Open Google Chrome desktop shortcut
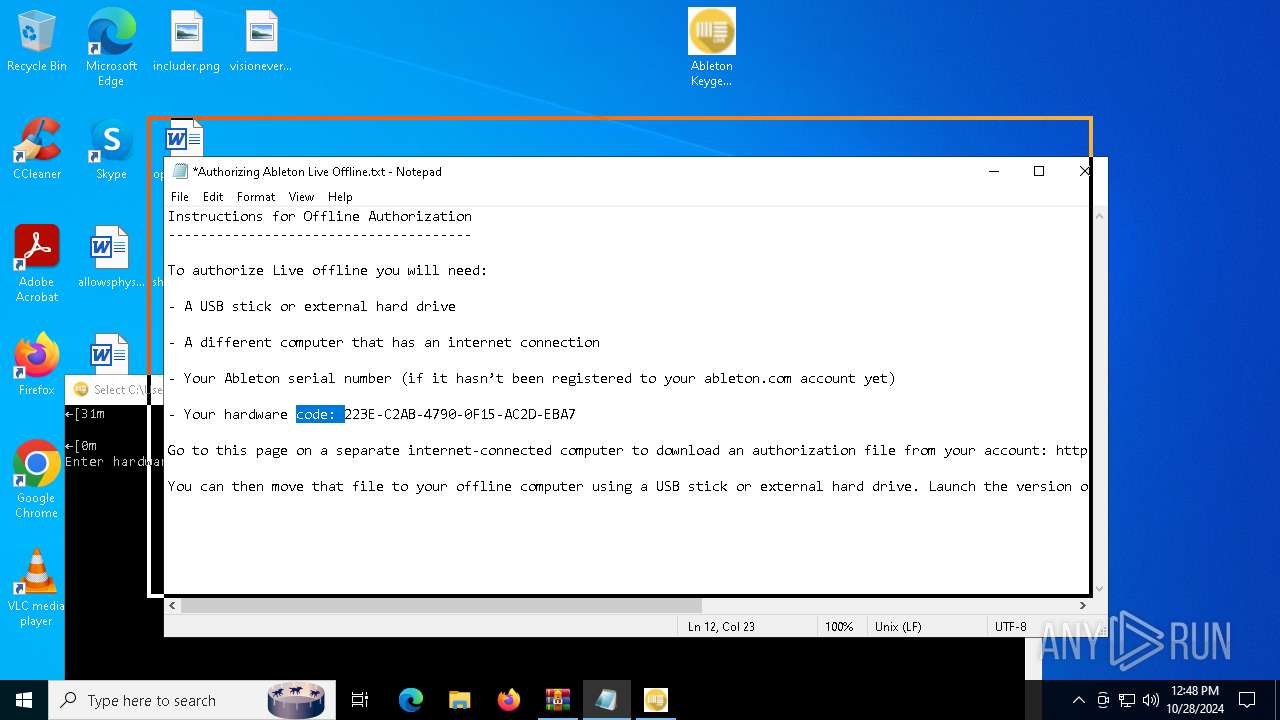This screenshot has width=1280, height=720. pyautogui.click(x=37, y=480)
